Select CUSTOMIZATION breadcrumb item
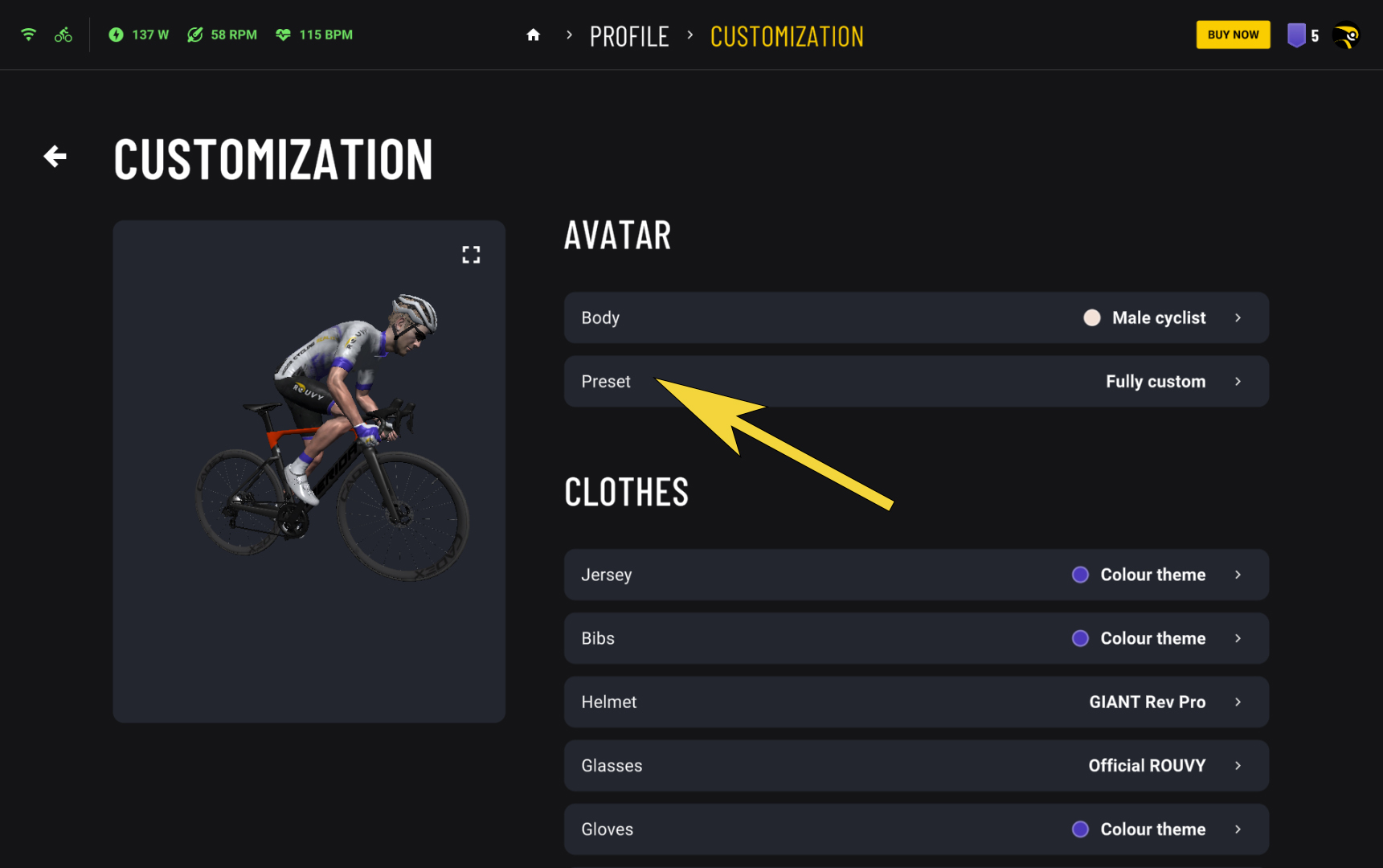 point(787,36)
